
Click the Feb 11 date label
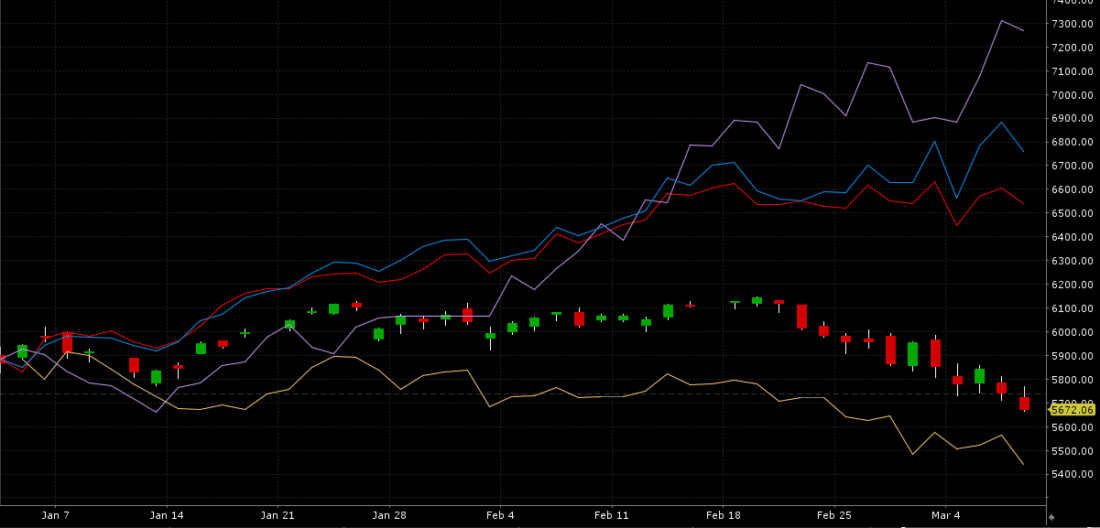[612, 515]
